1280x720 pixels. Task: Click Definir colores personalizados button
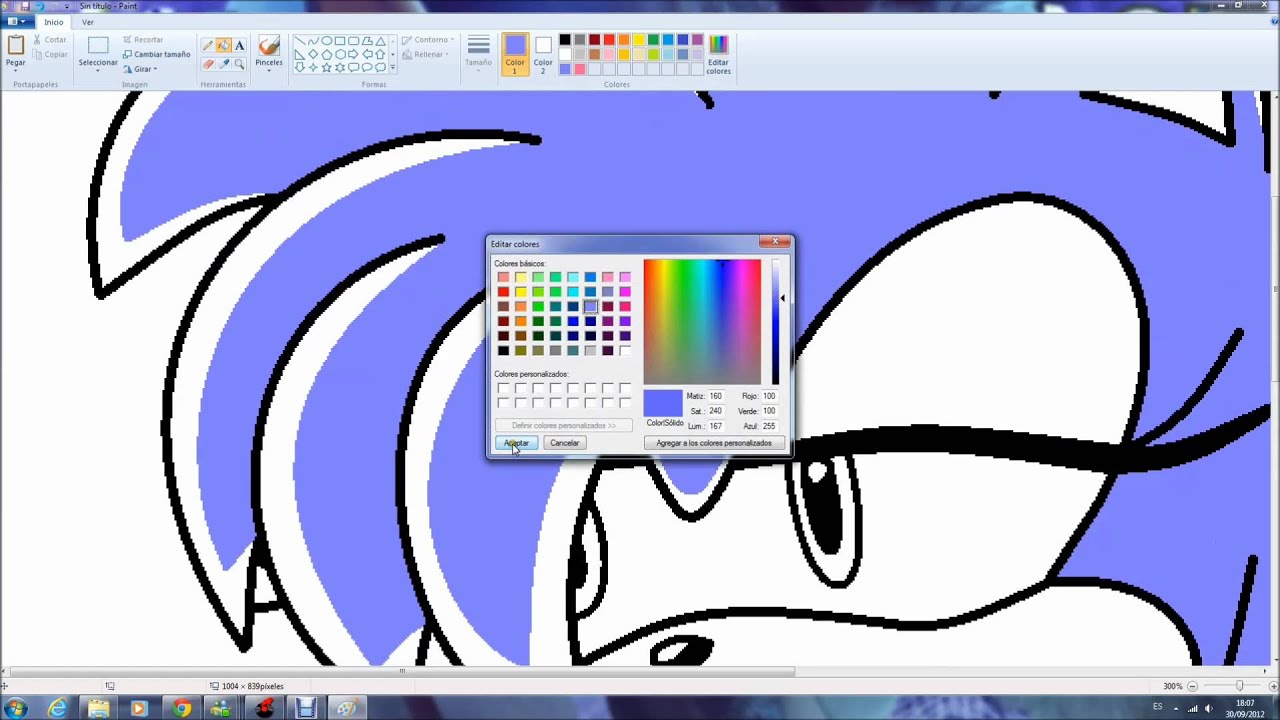(x=564, y=425)
